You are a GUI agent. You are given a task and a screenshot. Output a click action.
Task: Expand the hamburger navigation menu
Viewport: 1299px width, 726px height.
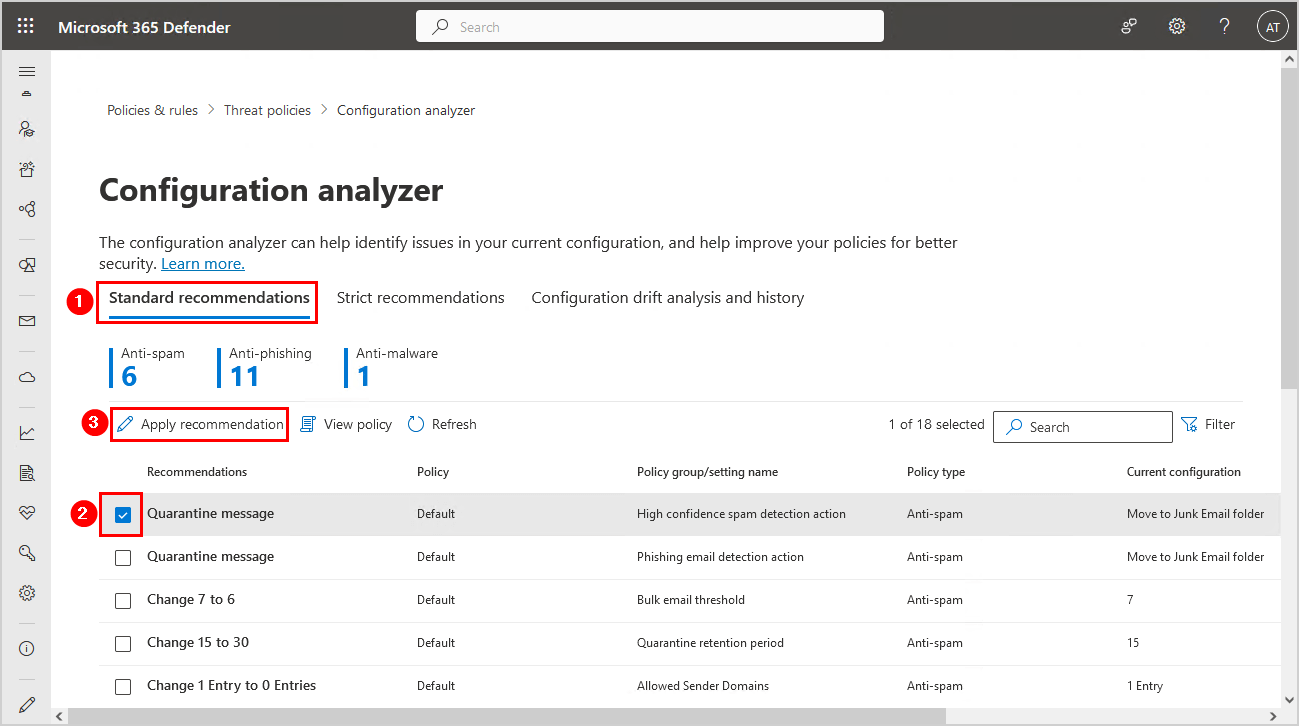[x=27, y=72]
